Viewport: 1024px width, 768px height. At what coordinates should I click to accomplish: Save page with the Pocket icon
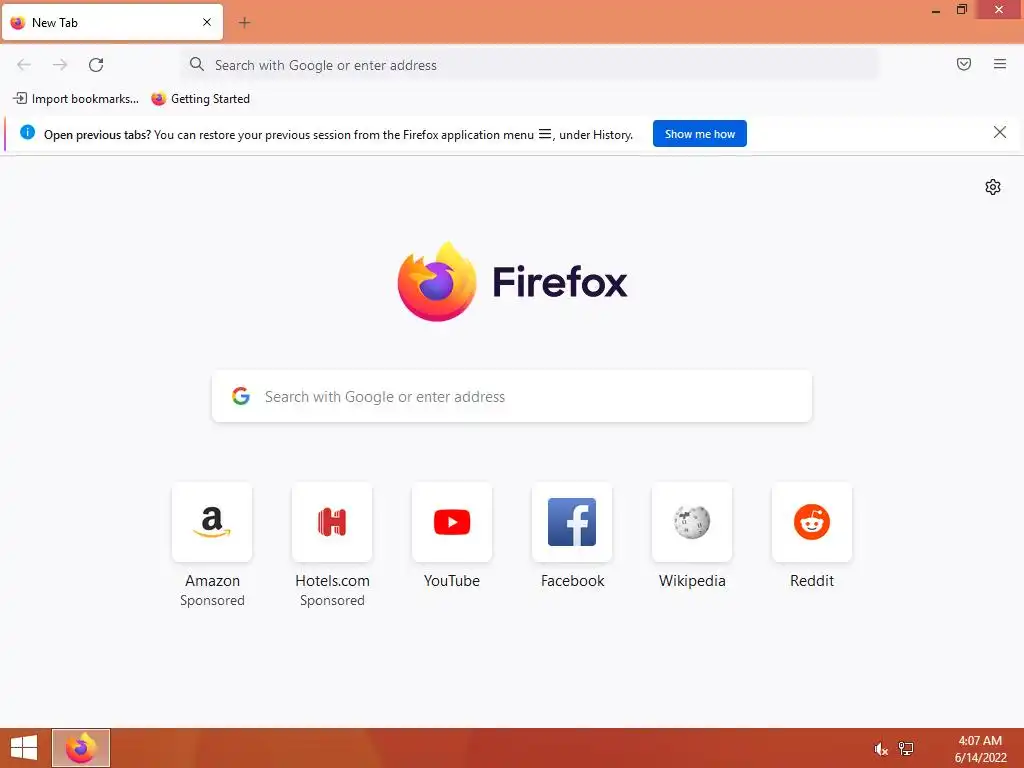point(963,64)
